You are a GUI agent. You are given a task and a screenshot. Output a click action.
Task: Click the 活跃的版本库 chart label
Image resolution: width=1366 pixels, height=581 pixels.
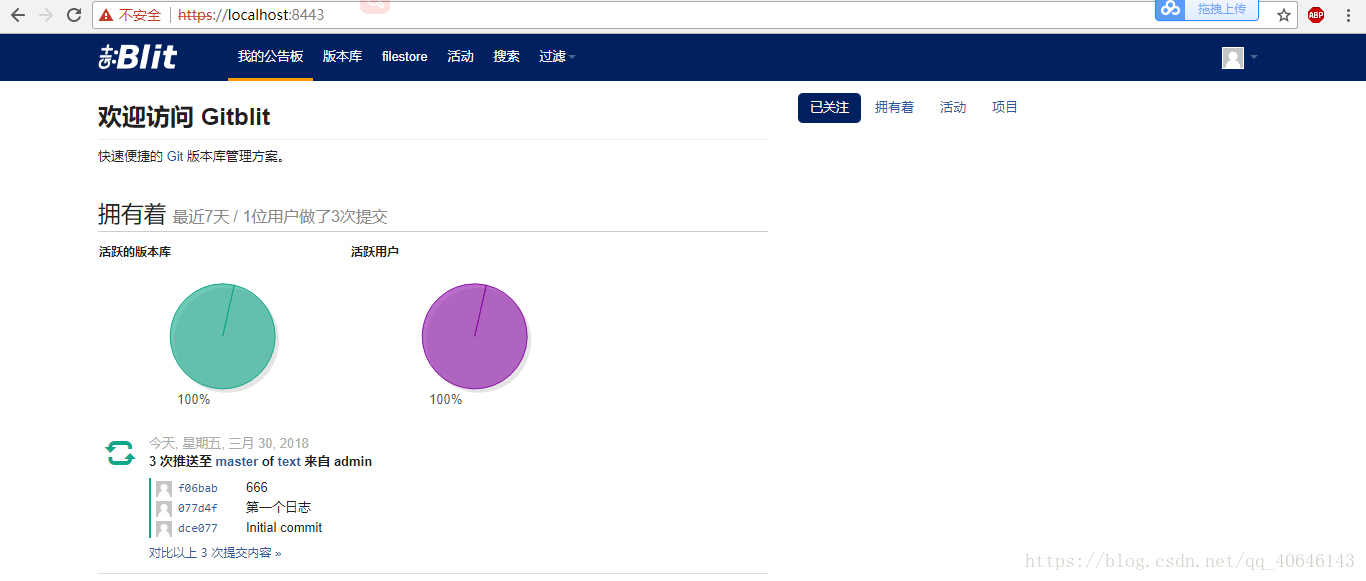(135, 252)
